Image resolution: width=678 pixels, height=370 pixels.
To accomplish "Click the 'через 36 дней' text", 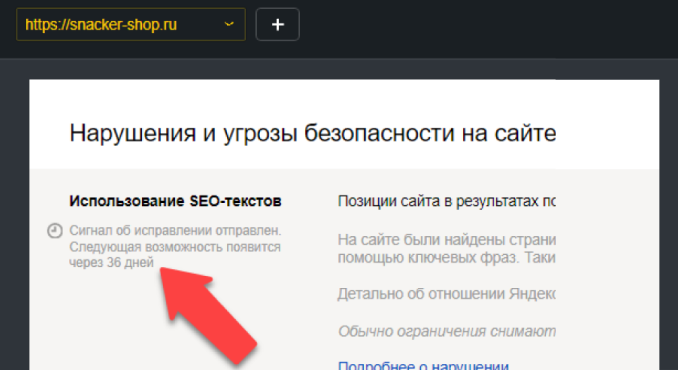I will point(112,262).
